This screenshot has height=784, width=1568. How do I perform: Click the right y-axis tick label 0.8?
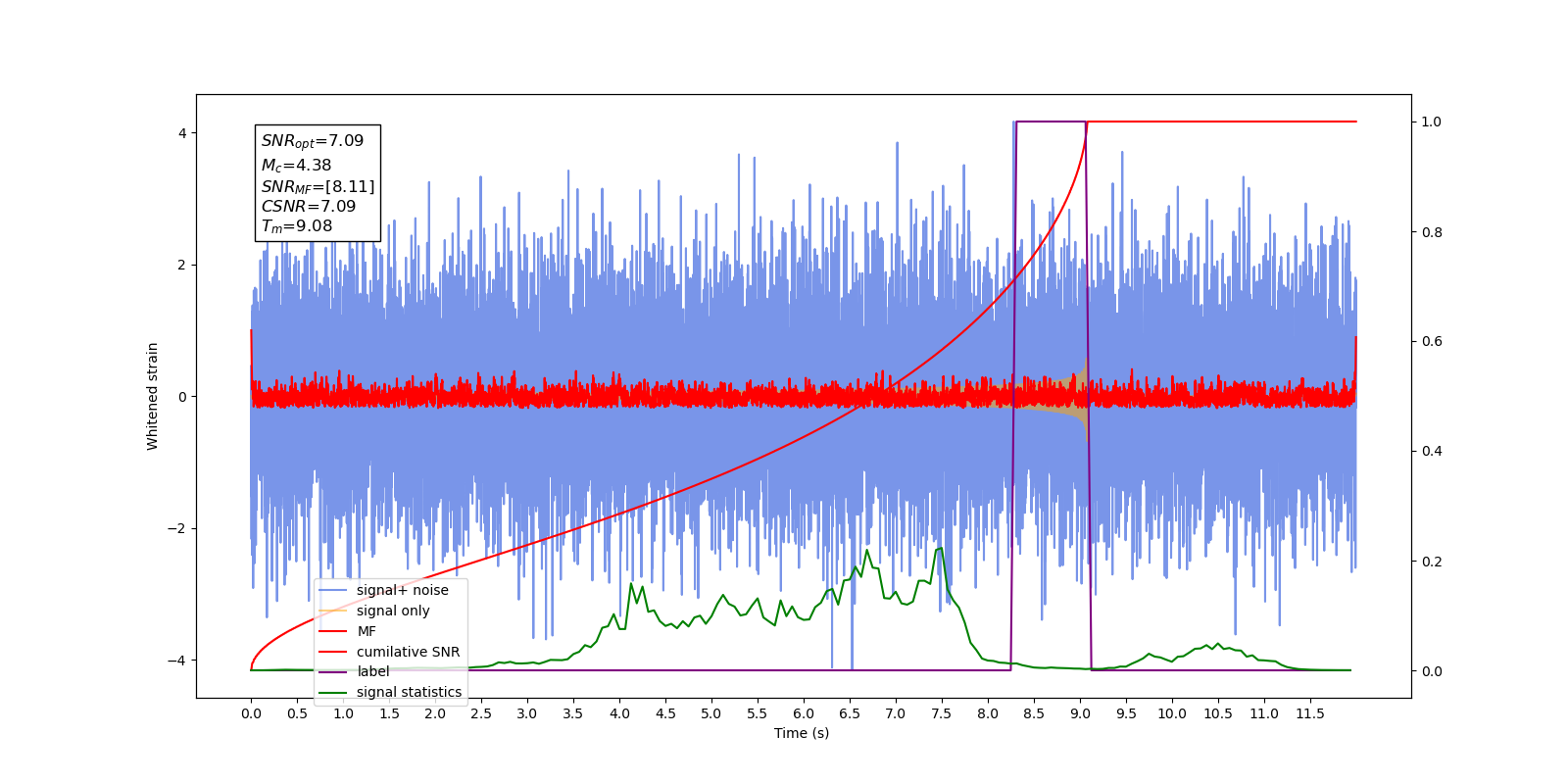(x=1432, y=232)
